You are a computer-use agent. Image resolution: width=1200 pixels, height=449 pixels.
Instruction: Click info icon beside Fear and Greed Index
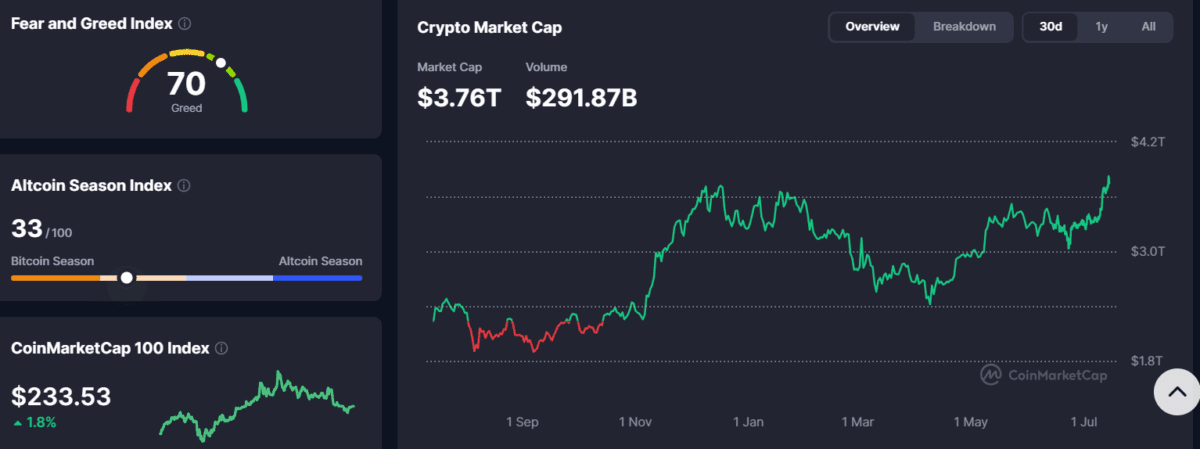click(x=185, y=23)
